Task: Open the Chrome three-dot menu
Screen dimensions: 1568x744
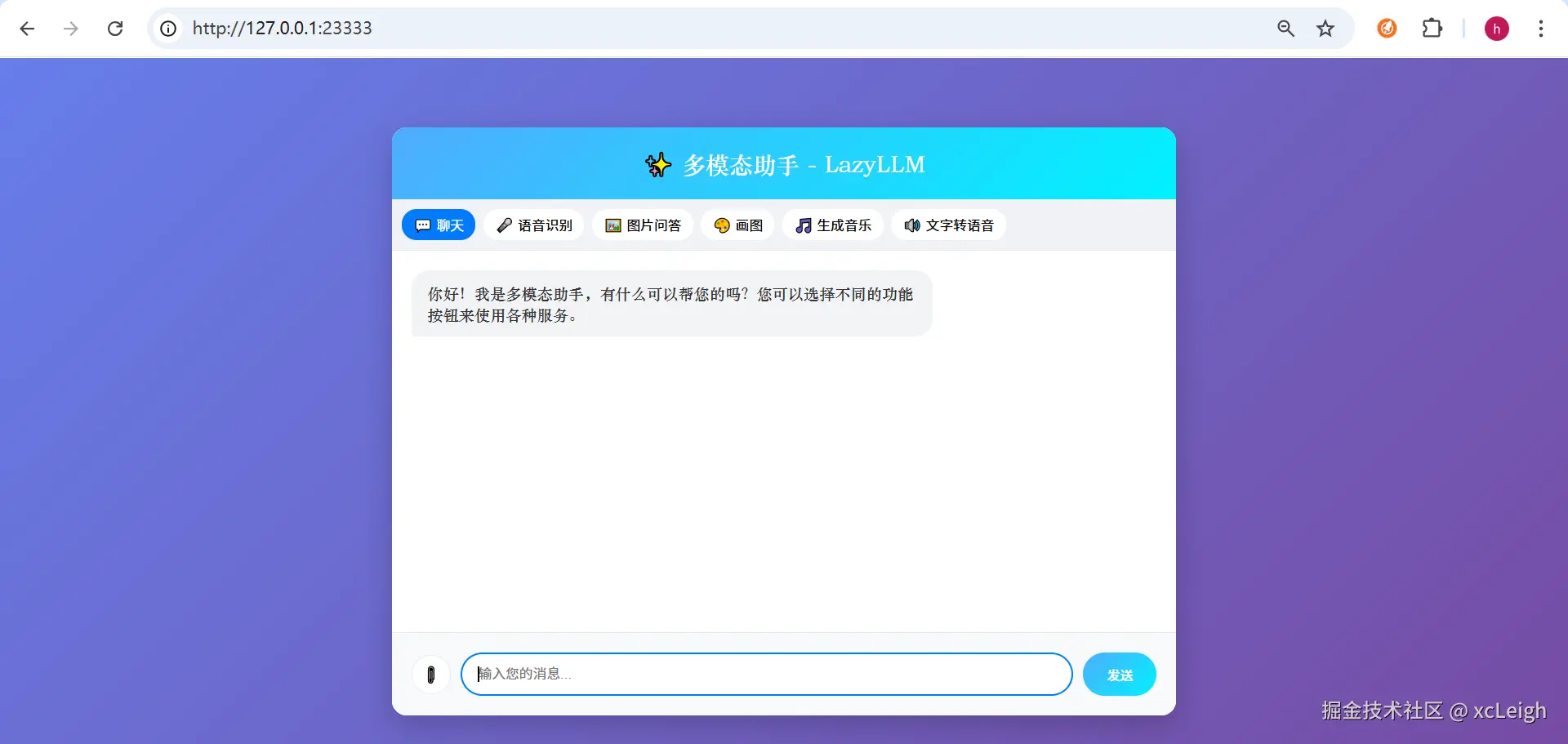Action: (x=1540, y=29)
